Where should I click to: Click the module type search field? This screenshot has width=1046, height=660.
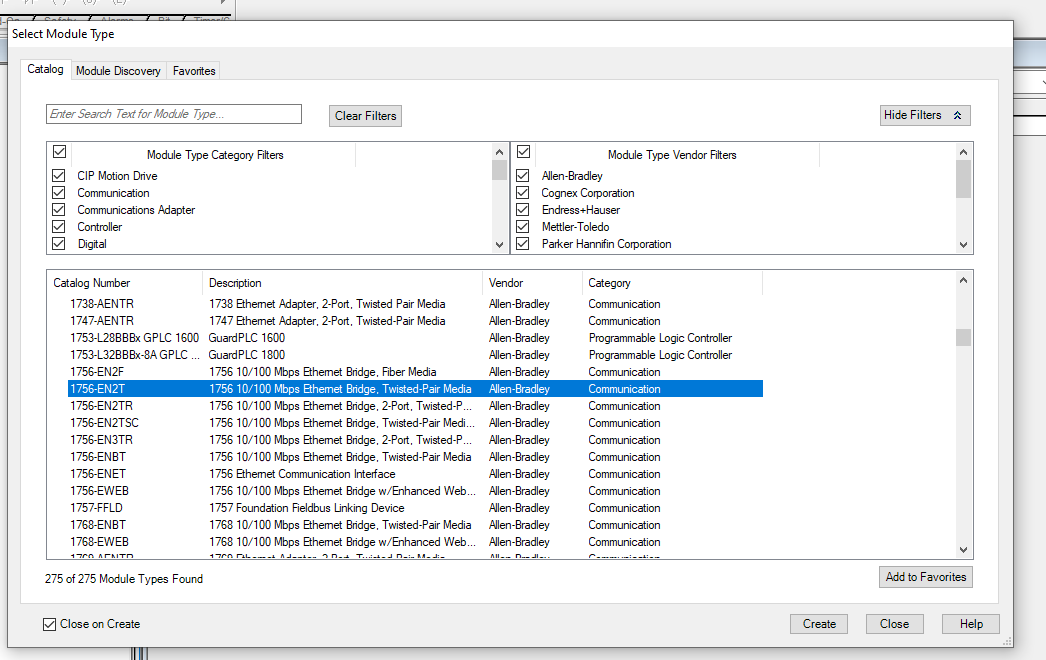coord(174,114)
